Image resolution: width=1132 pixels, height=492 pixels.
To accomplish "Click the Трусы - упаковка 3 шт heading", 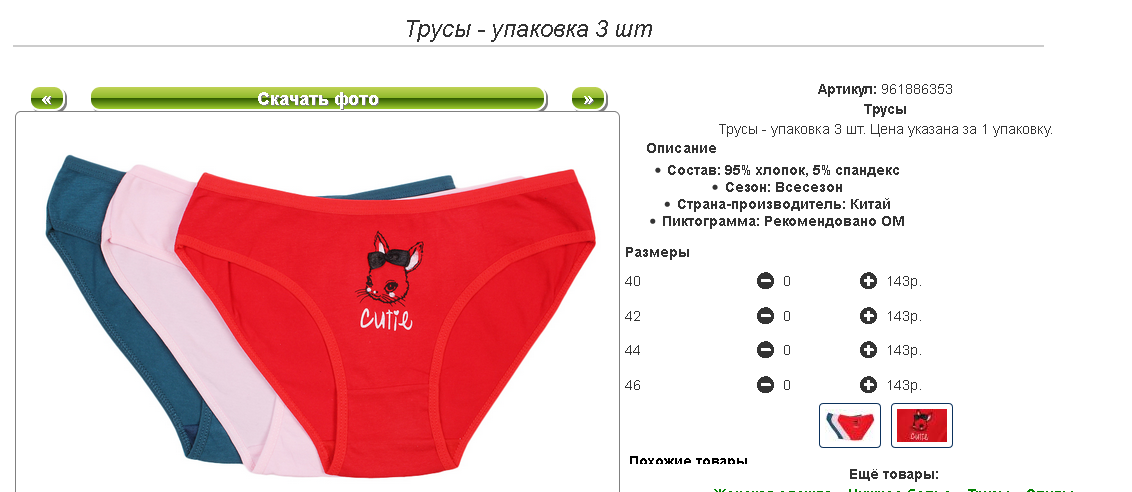I will coord(528,30).
